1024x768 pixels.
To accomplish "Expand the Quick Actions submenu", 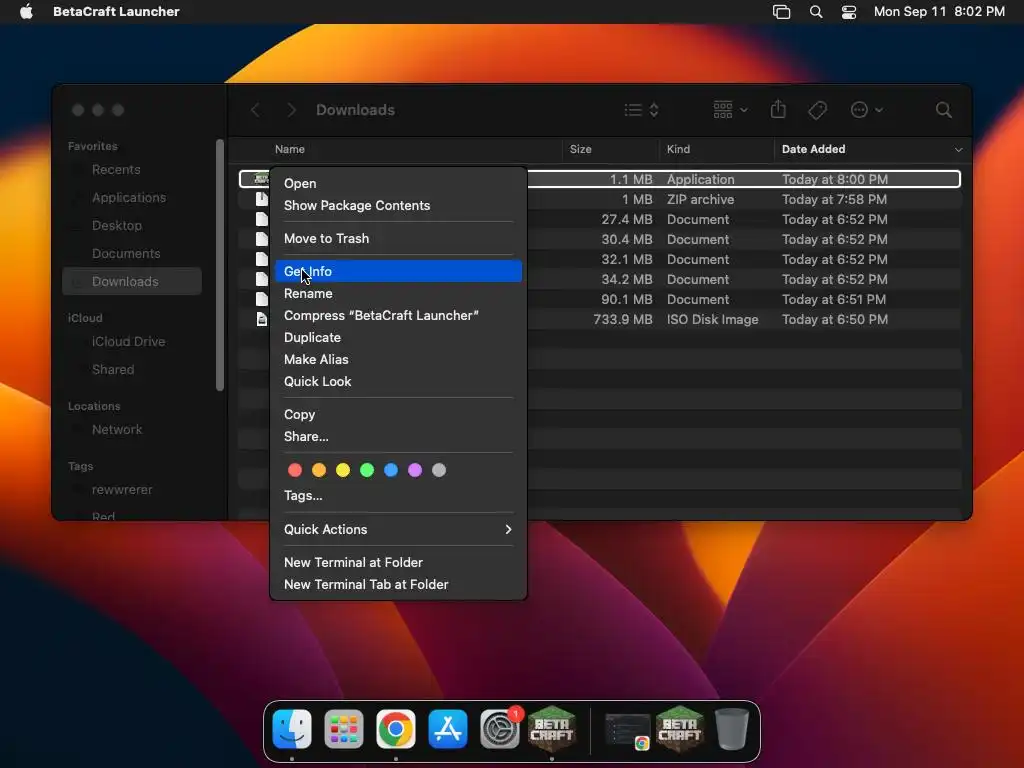I will tap(398, 529).
